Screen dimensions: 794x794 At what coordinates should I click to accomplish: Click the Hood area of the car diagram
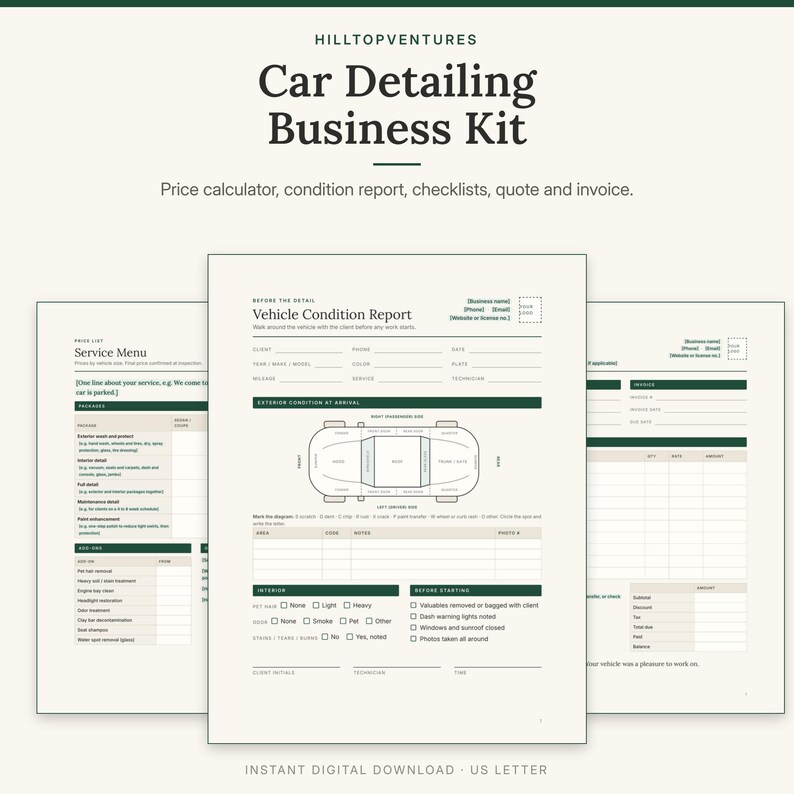coord(338,462)
